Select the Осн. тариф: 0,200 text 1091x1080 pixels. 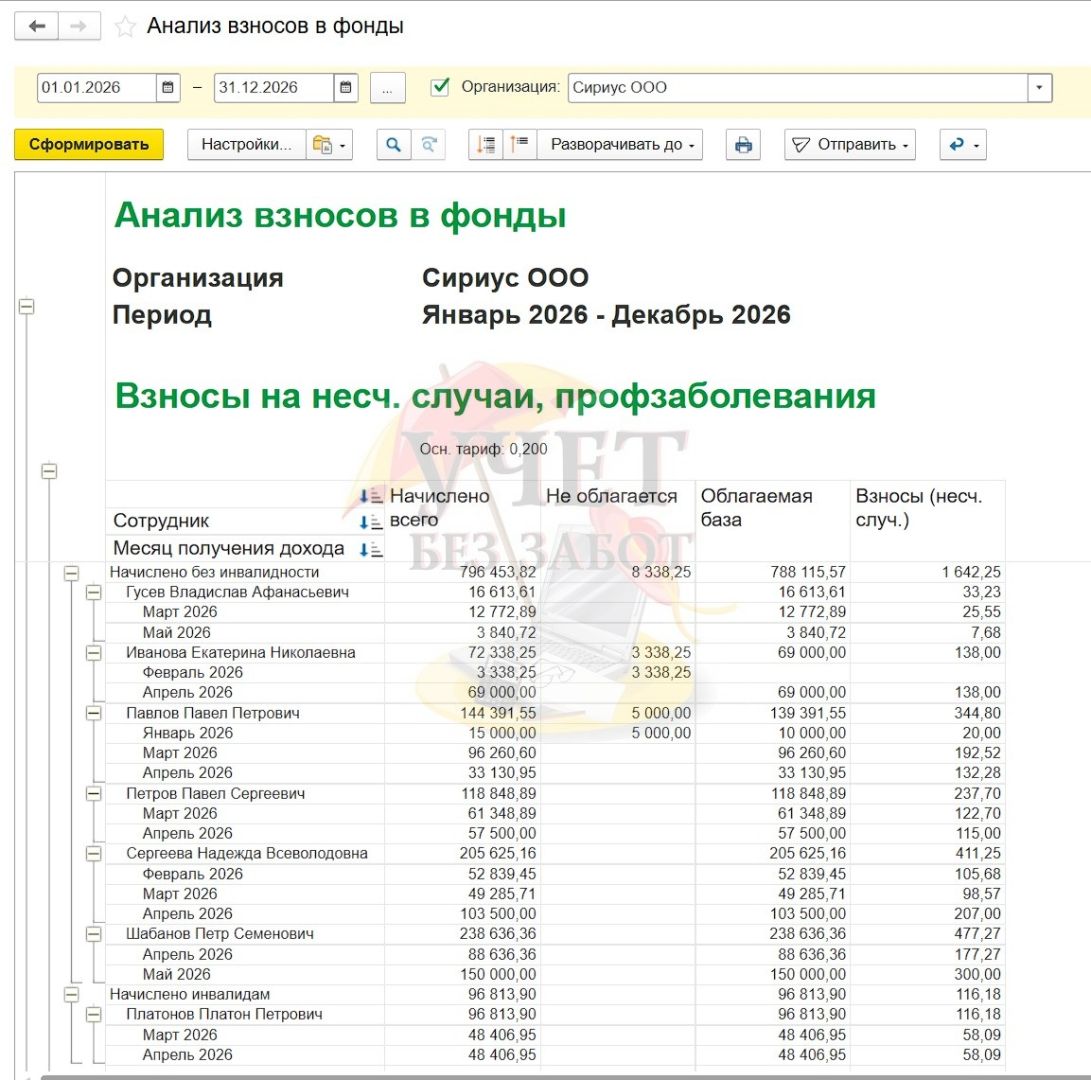click(x=483, y=450)
